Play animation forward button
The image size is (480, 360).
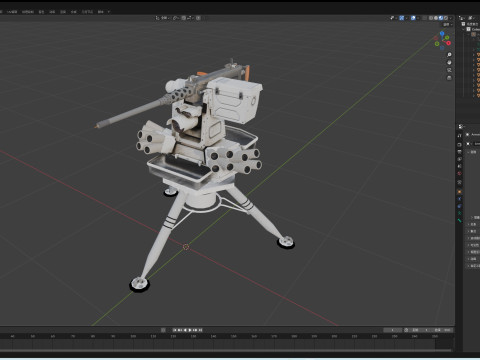point(190,330)
